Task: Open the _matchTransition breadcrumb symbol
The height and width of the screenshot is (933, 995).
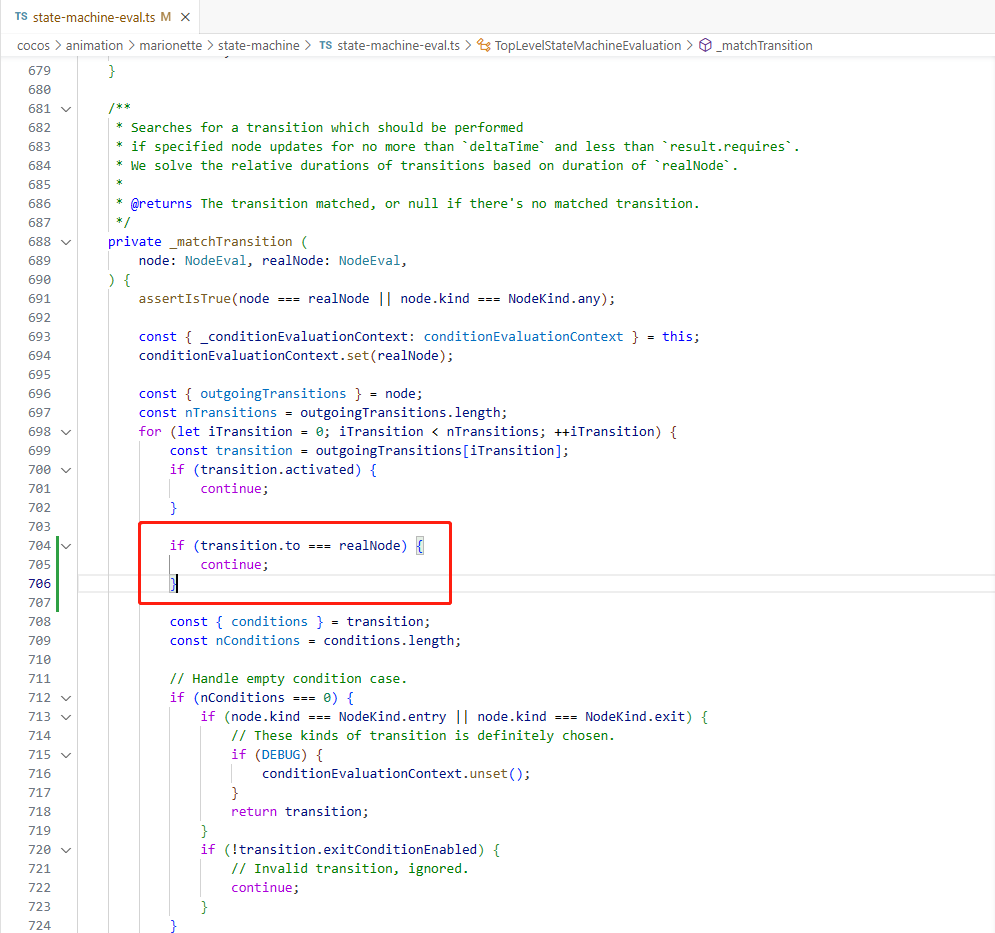Action: click(x=764, y=46)
